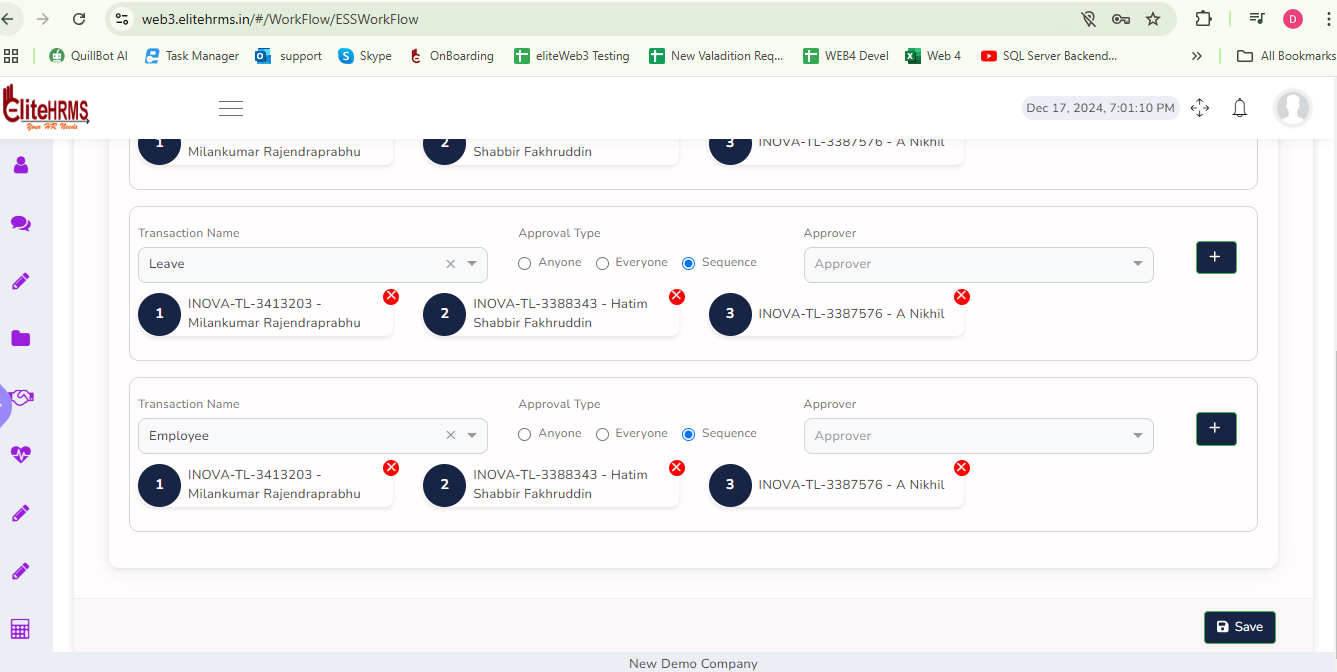This screenshot has height=672, width=1337.
Task: Click the notification bell icon
Action: pyautogui.click(x=1239, y=108)
